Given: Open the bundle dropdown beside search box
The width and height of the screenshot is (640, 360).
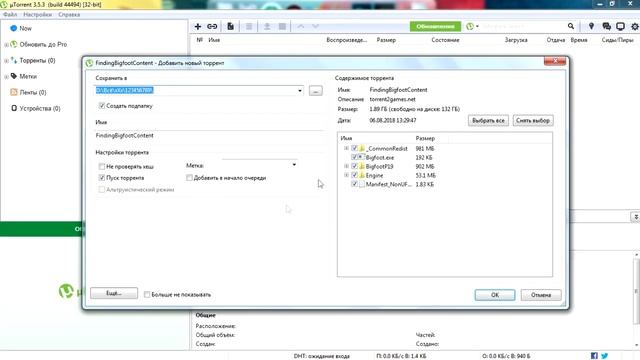Looking at the screenshot, I should click(473, 27).
